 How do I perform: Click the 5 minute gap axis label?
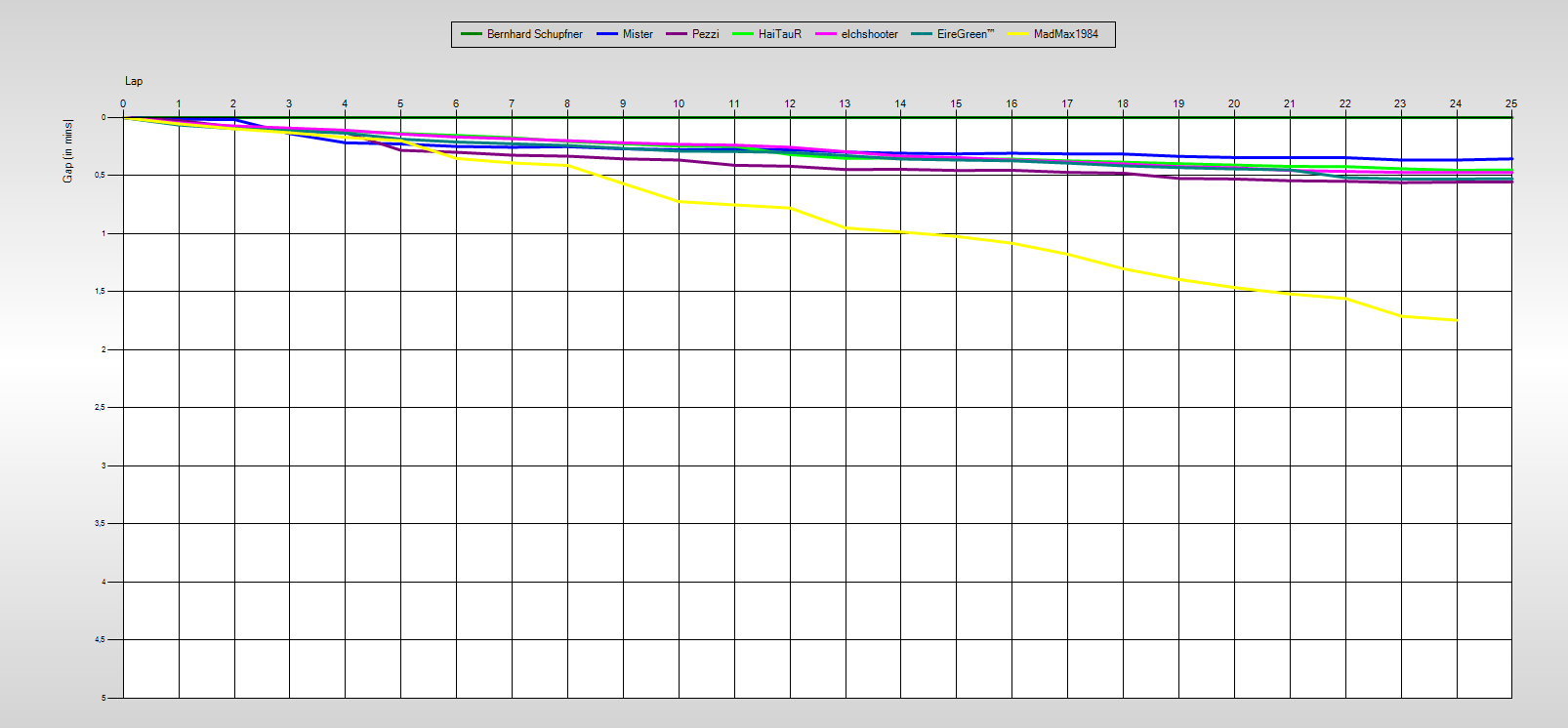click(x=103, y=698)
